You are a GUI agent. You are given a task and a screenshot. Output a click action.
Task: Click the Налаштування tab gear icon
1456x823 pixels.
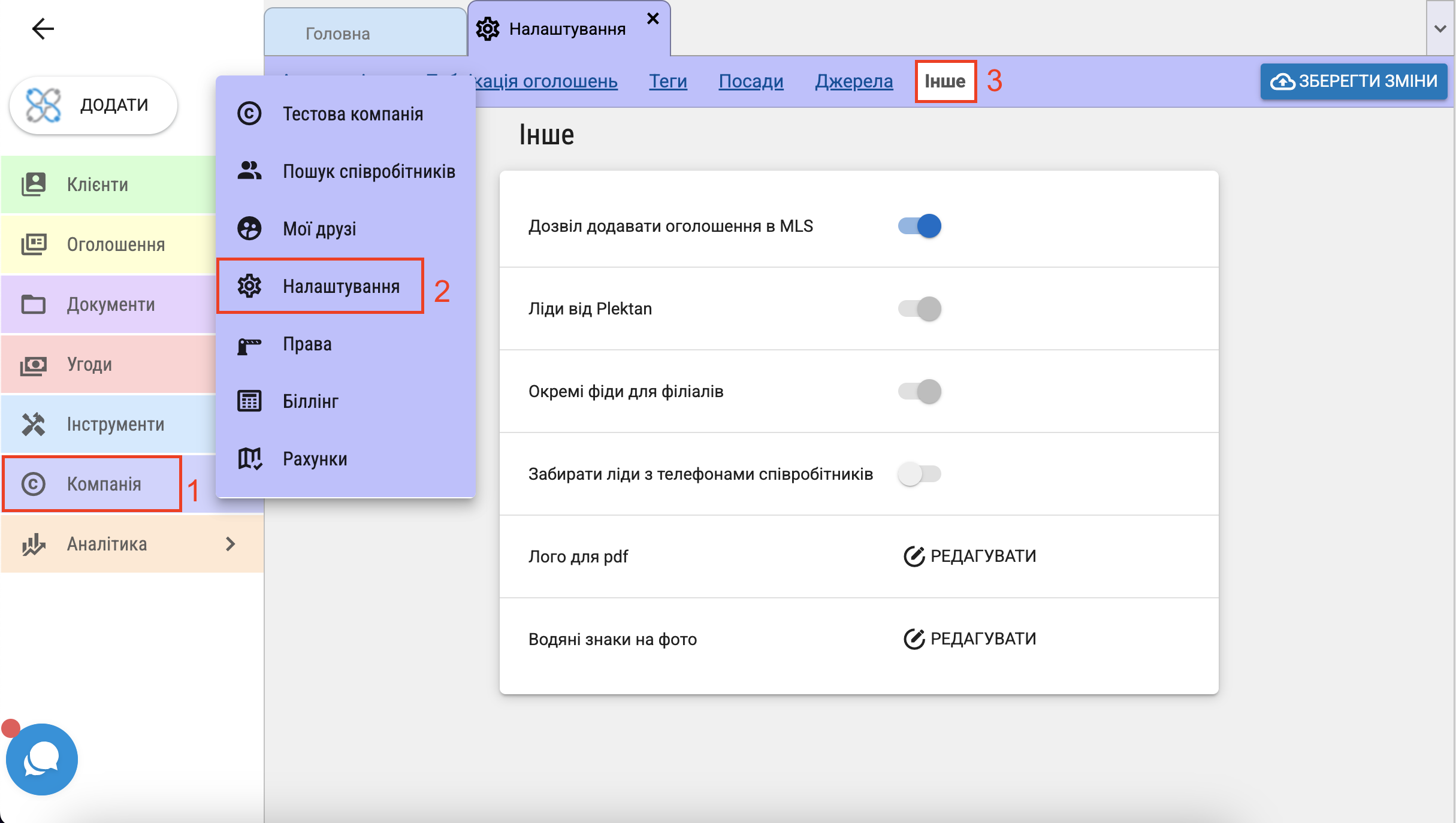pyautogui.click(x=488, y=29)
